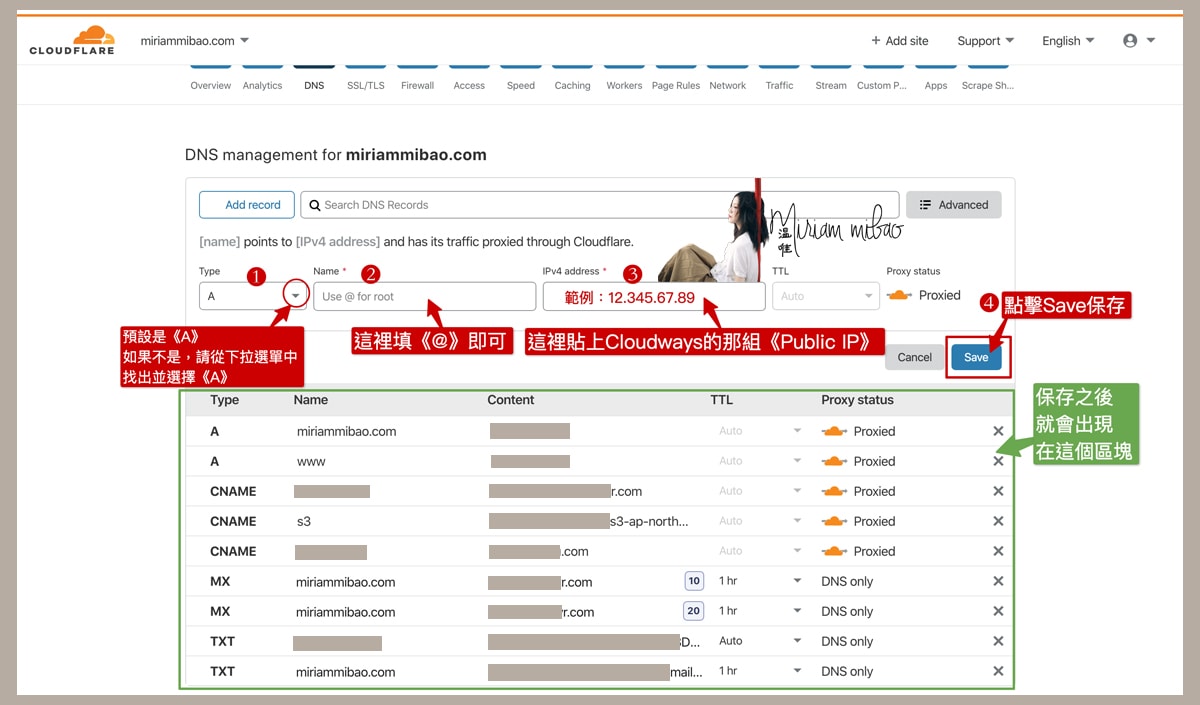Screen dimensions: 1200x705
Task: Click the Proxy status column header
Action: pos(857,400)
